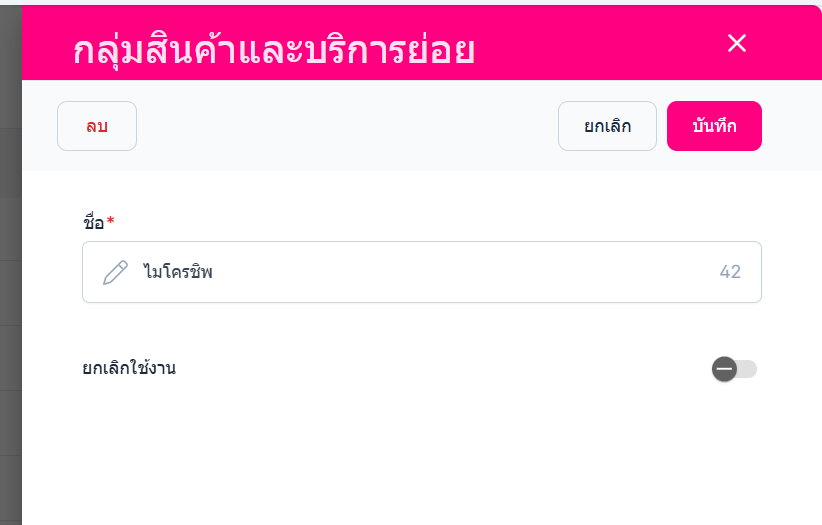Viewport: 822px width, 525px height.
Task: Click the ไมโครชิพ text in the field
Action: point(178,272)
